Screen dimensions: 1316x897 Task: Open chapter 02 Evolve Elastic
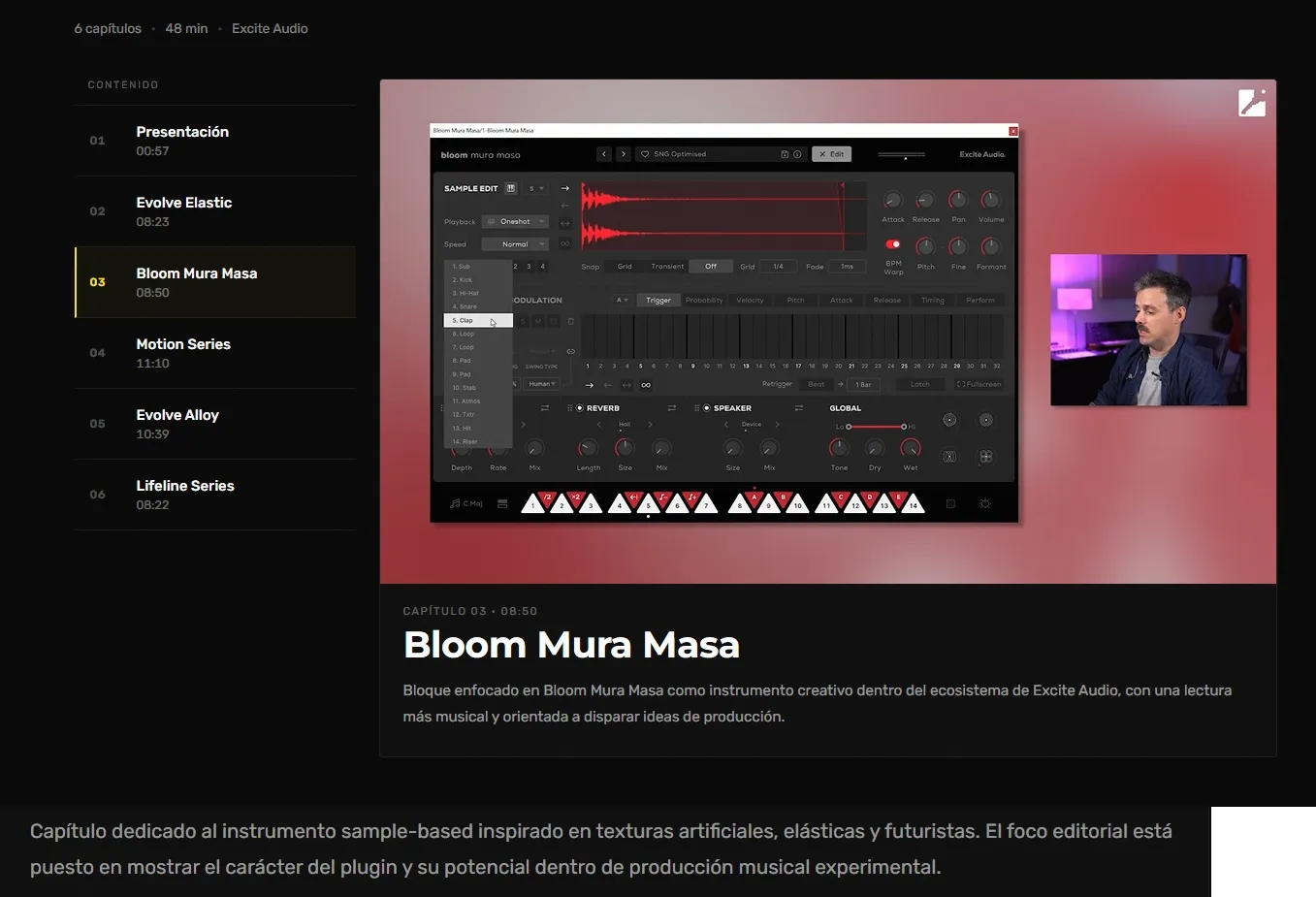[x=215, y=211]
